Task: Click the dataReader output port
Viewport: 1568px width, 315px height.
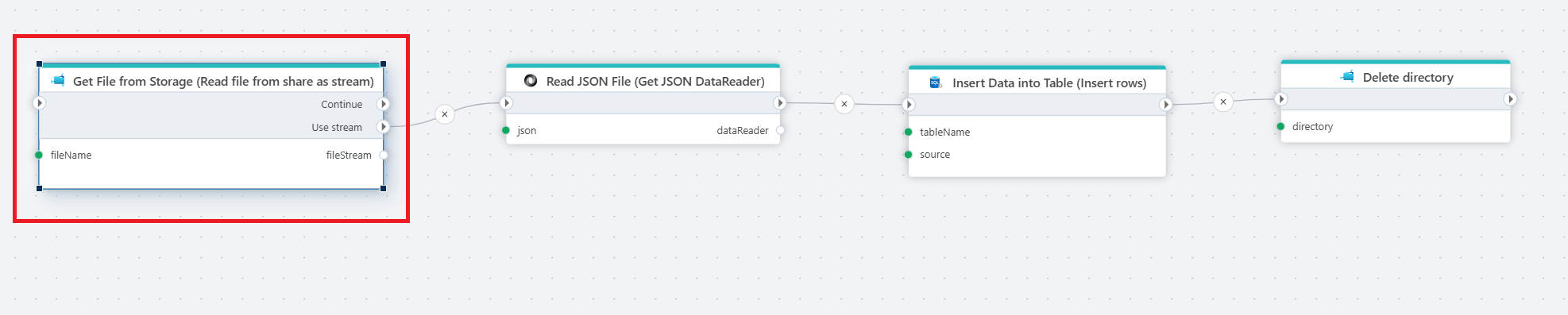Action: coord(780,130)
